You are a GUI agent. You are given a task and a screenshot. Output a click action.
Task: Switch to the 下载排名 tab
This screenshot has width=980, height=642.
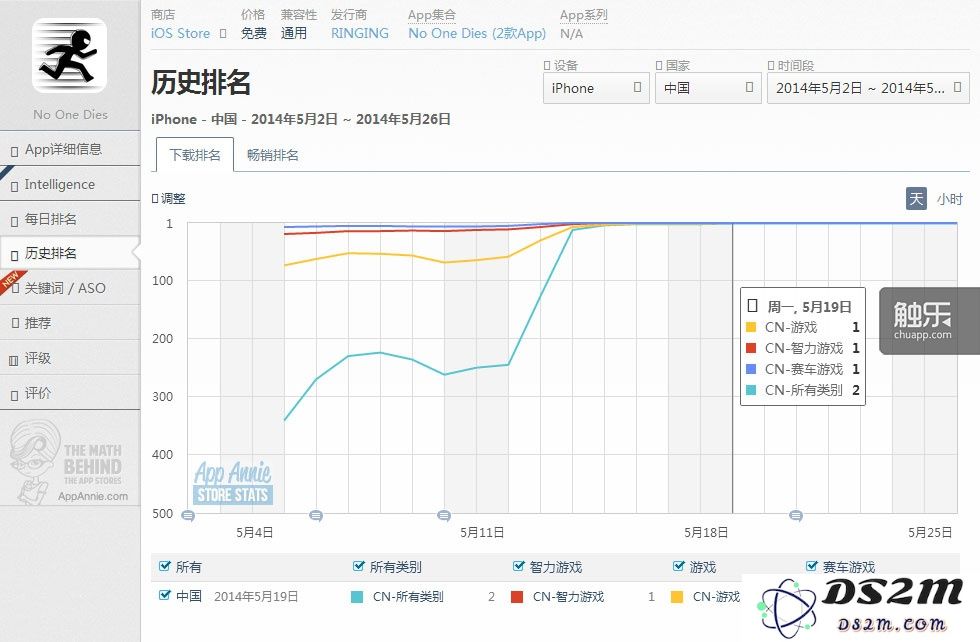coord(194,154)
